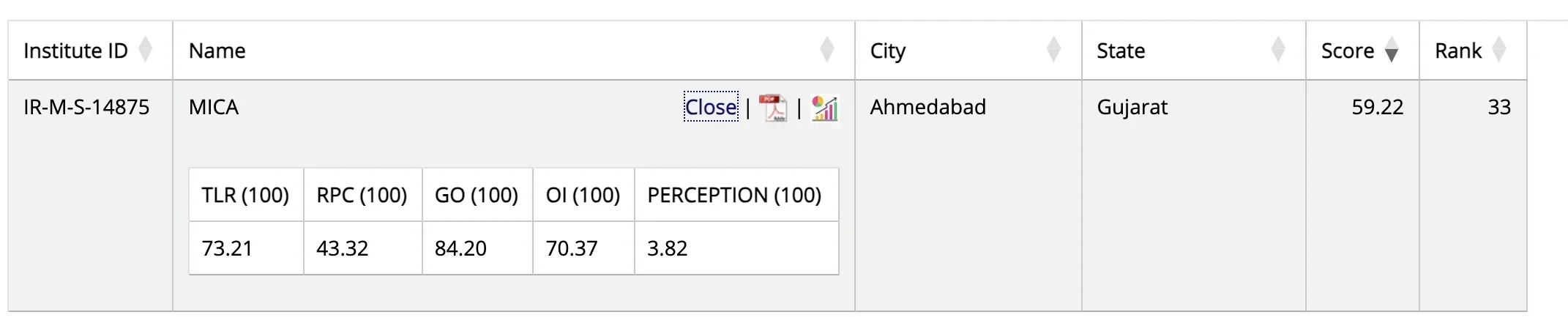
Task: Click the PERCEPTION (100) parameter header
Action: point(734,195)
